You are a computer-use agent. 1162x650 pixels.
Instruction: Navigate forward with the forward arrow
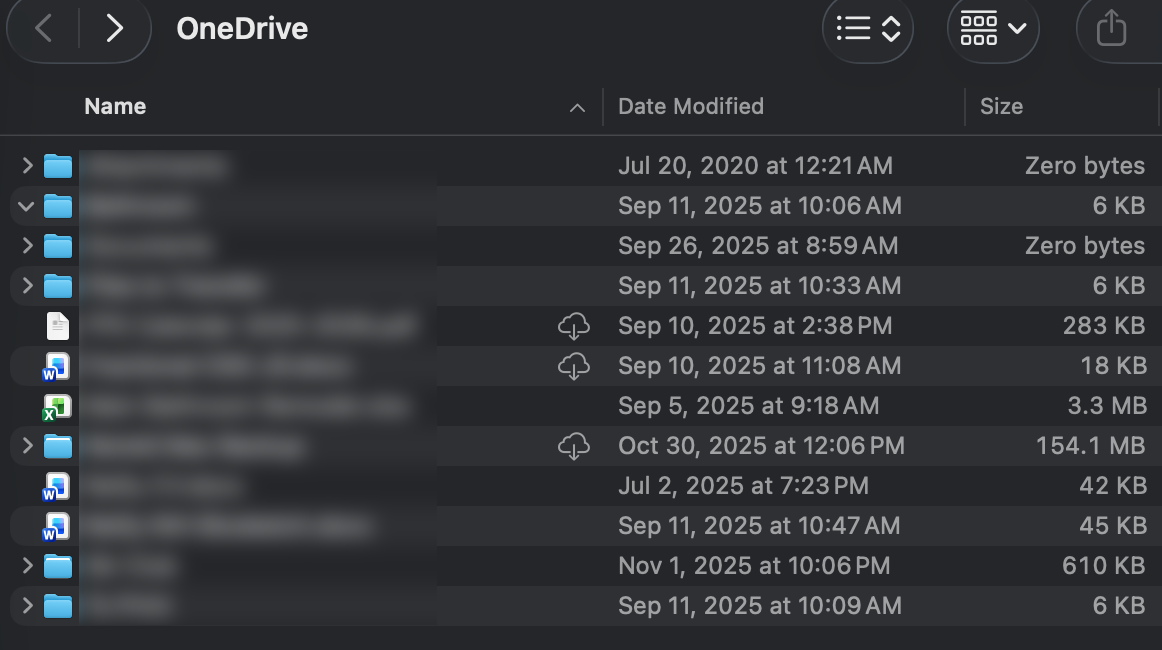115,29
